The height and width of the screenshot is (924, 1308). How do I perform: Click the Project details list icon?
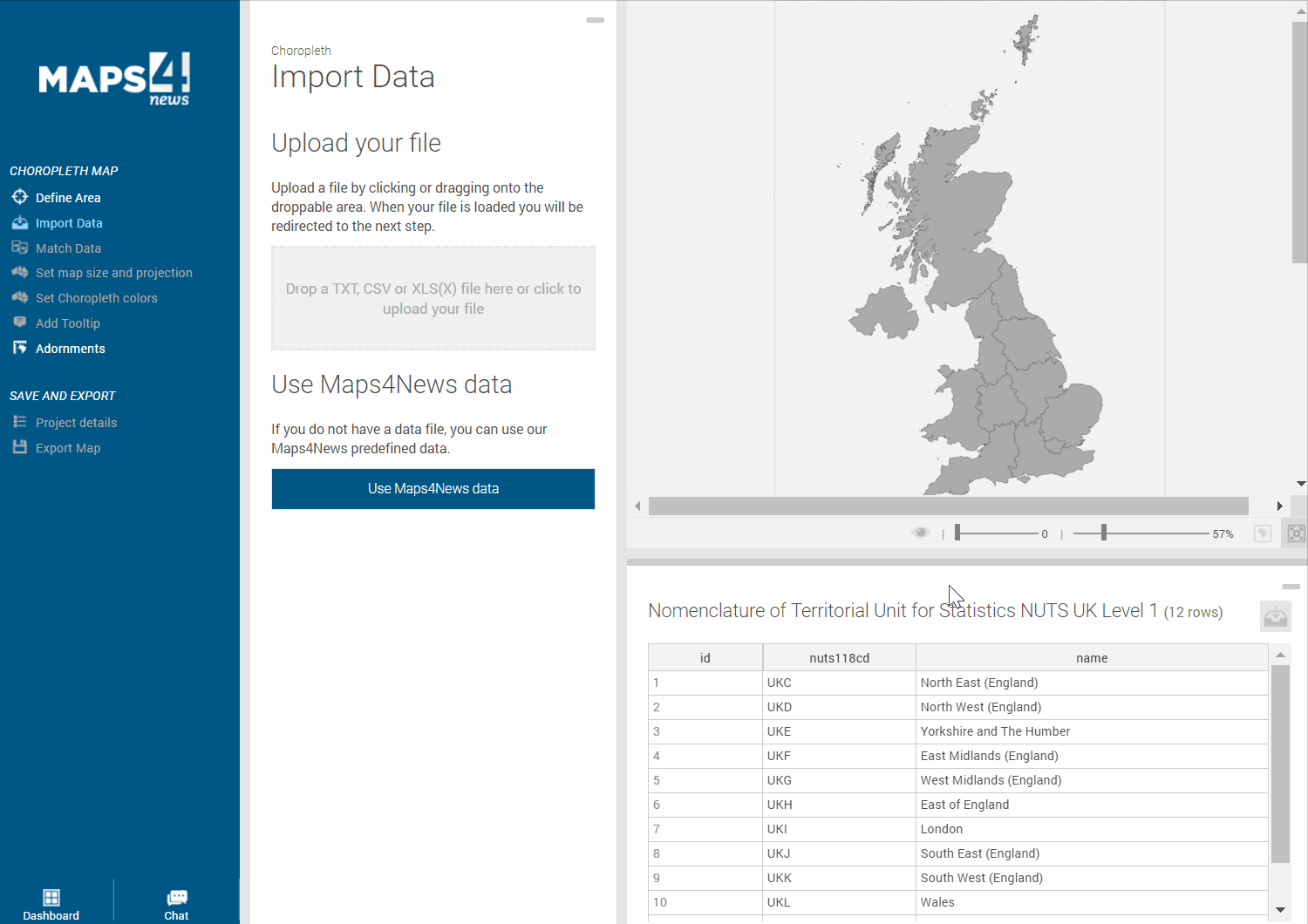20,422
